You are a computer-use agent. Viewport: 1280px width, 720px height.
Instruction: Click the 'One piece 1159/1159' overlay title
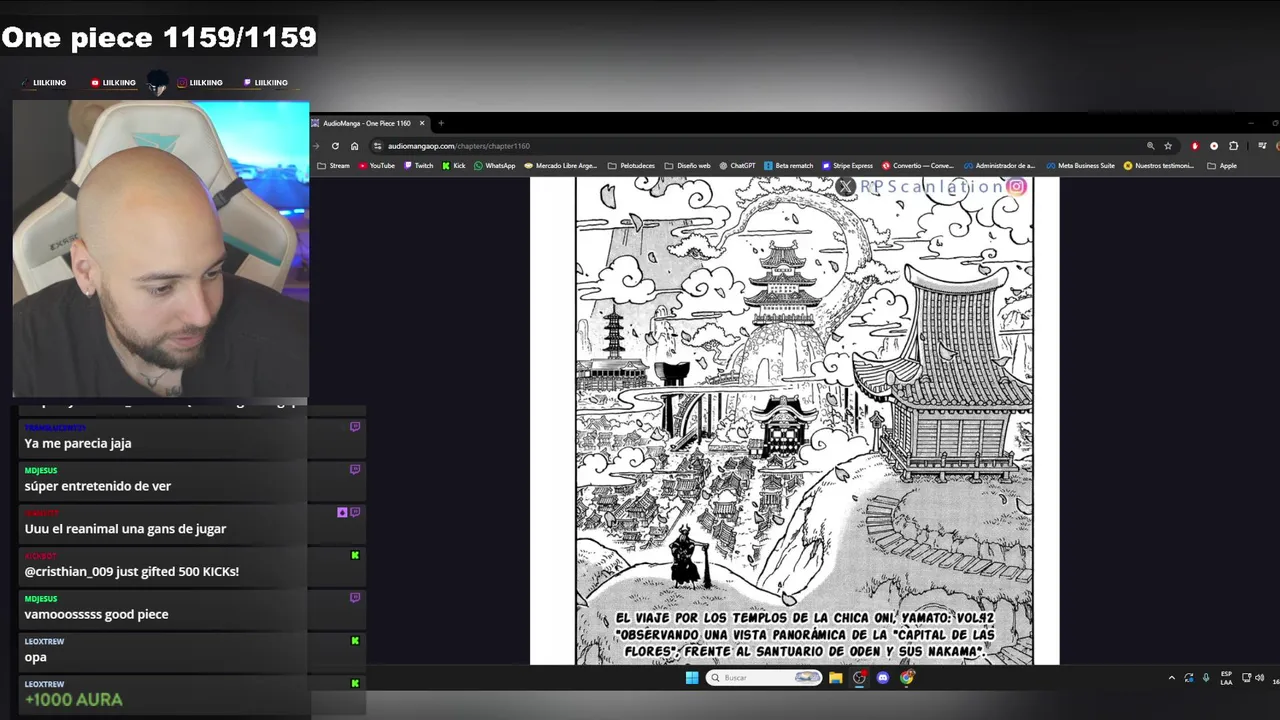(x=159, y=38)
